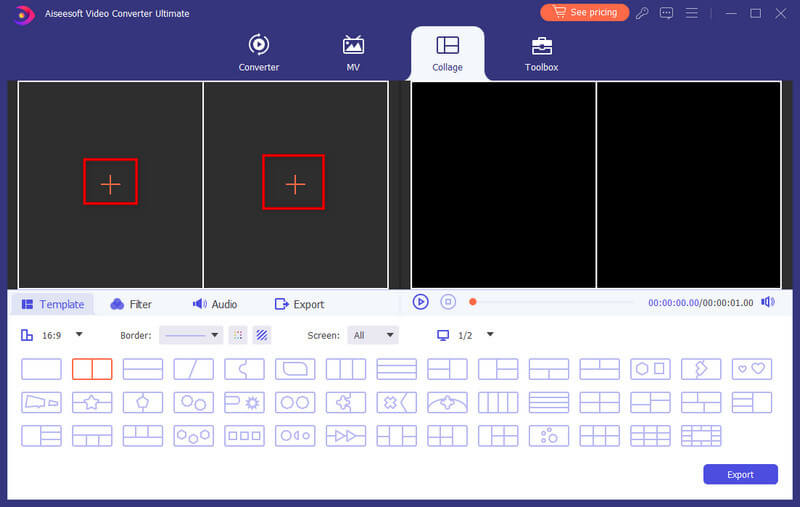Viewport: 800px width, 507px height.
Task: Open the hamburger menu icon
Action: 691,13
